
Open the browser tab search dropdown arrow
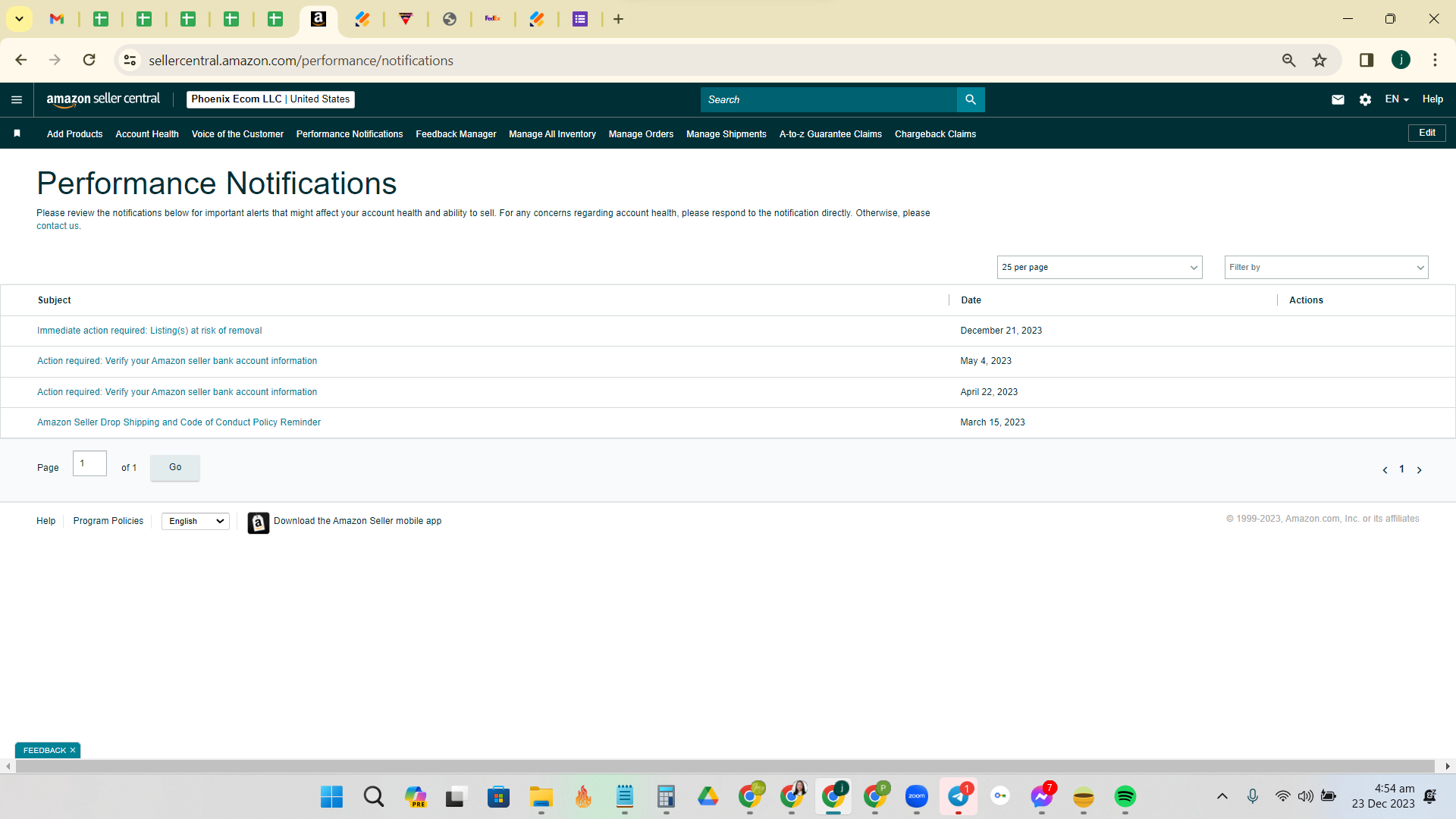[19, 19]
